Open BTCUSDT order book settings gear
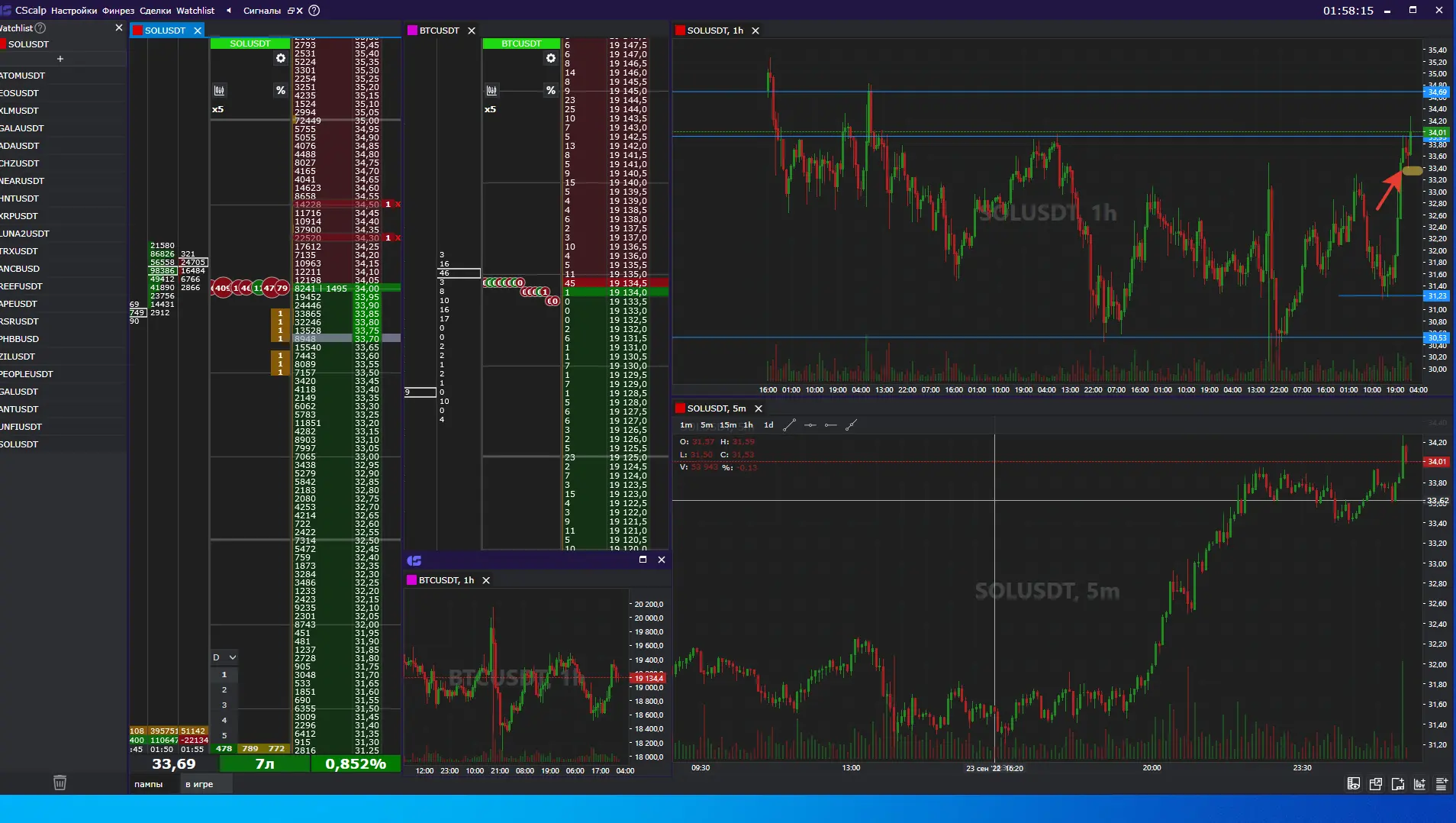 coord(551,58)
